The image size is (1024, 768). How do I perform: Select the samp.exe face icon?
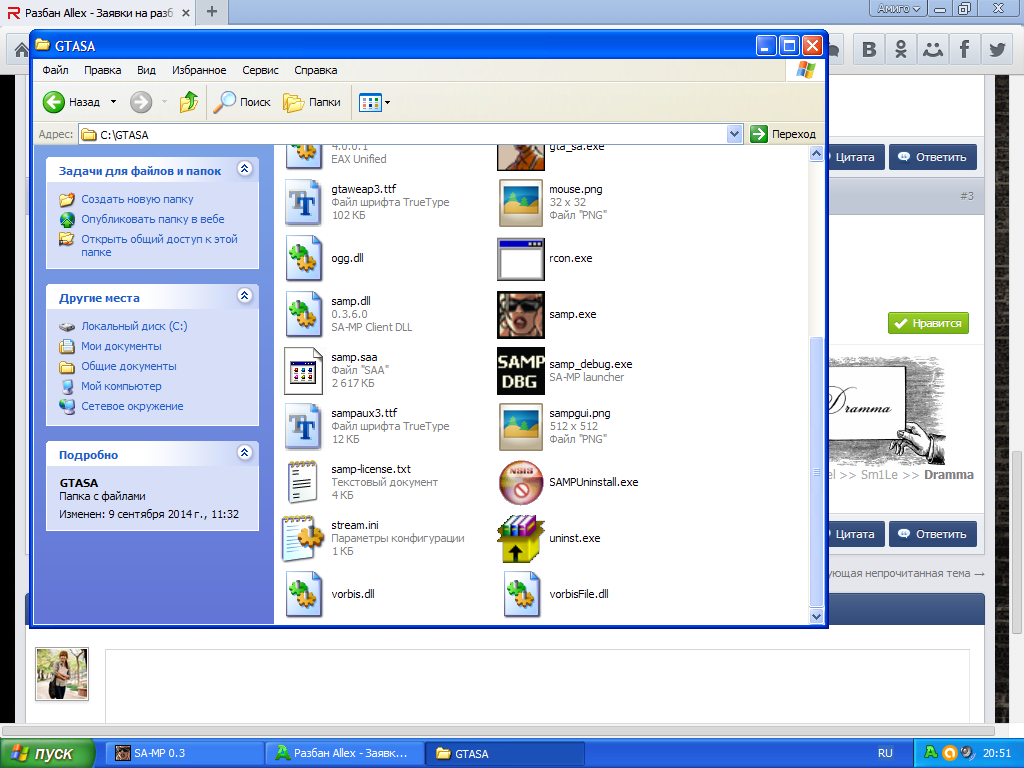point(520,315)
